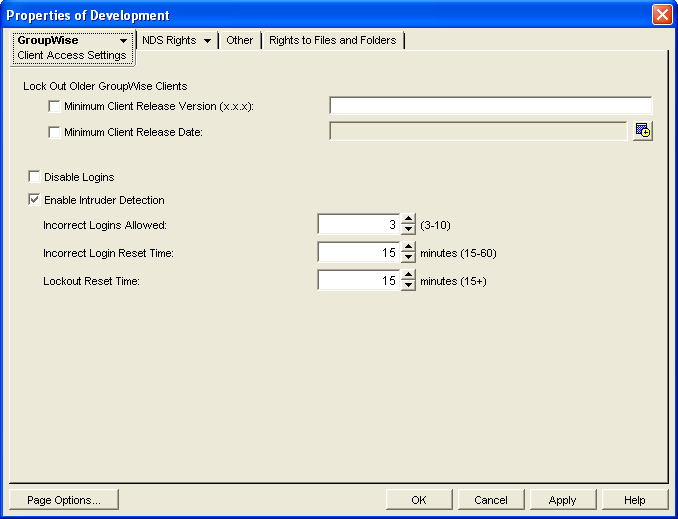Screen dimensions: 678x519
Task: Focus the Minimum Client Release Version field
Action: [491, 106]
